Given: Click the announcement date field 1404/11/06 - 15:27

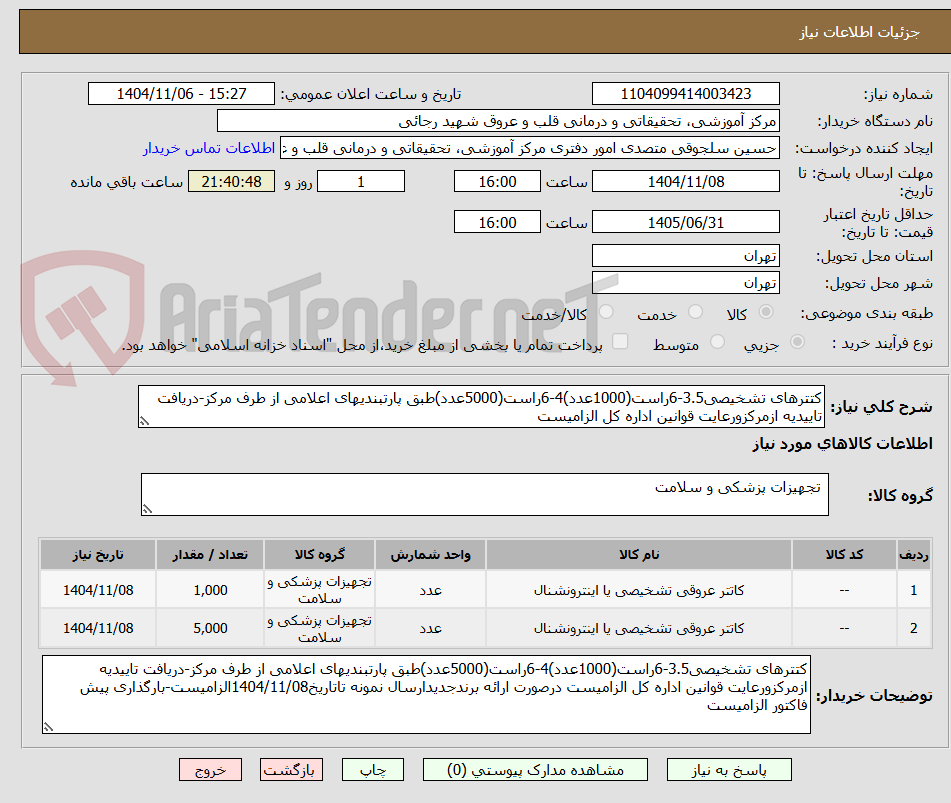Looking at the screenshot, I should click(181, 94).
